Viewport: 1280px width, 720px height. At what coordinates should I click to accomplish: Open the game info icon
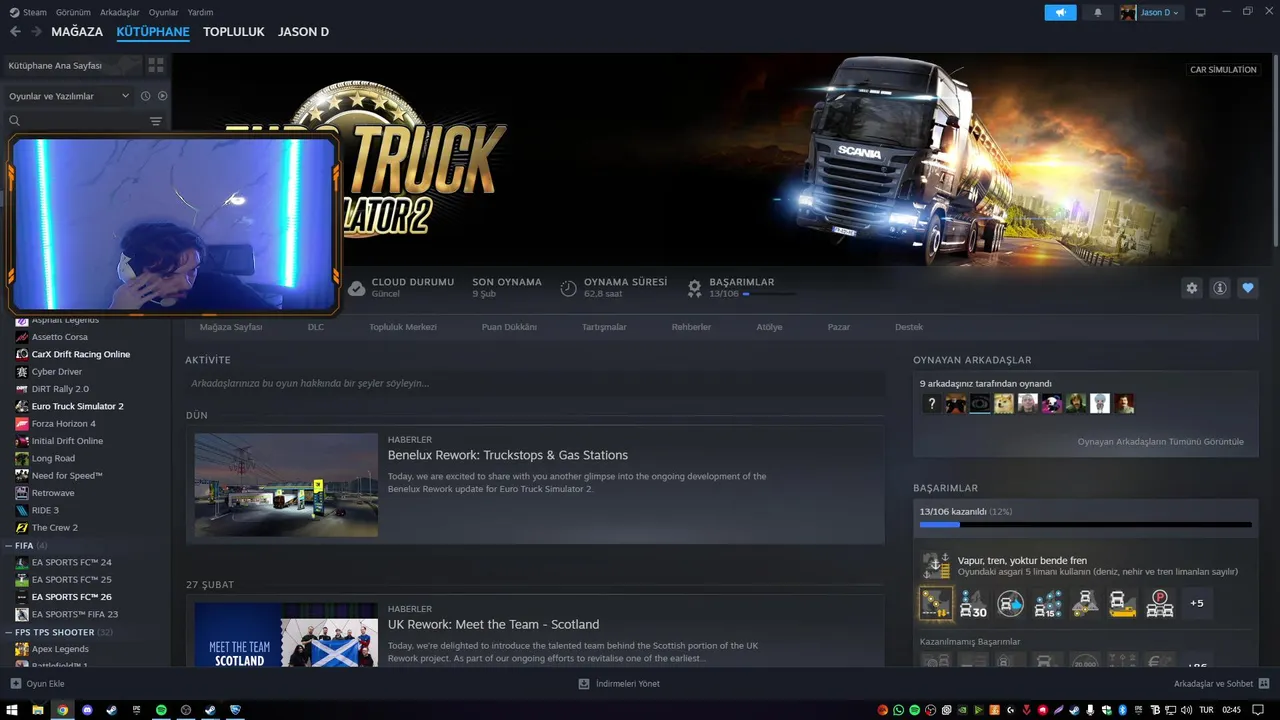point(1220,288)
